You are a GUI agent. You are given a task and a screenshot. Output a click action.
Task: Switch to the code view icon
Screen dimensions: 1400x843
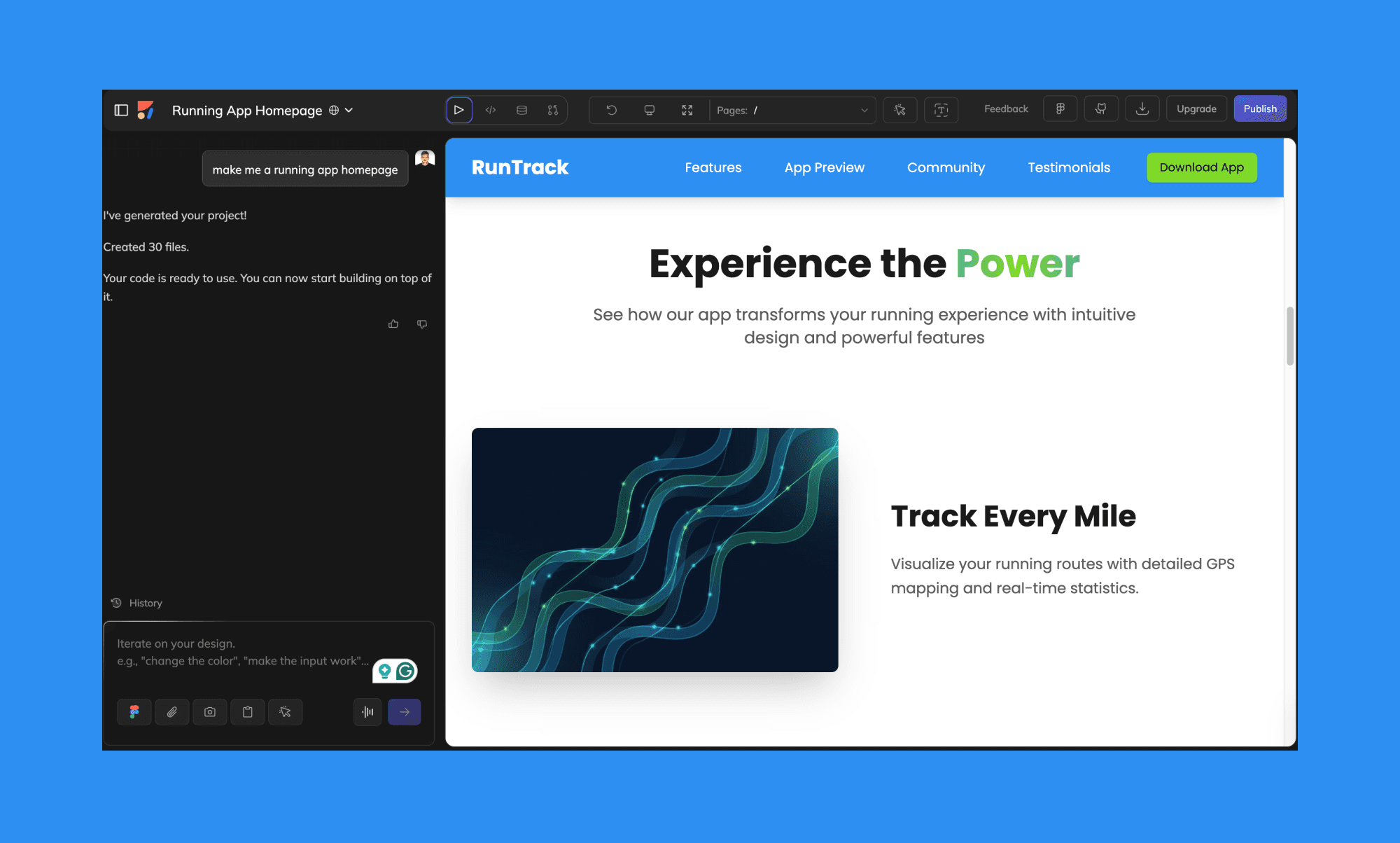click(491, 110)
